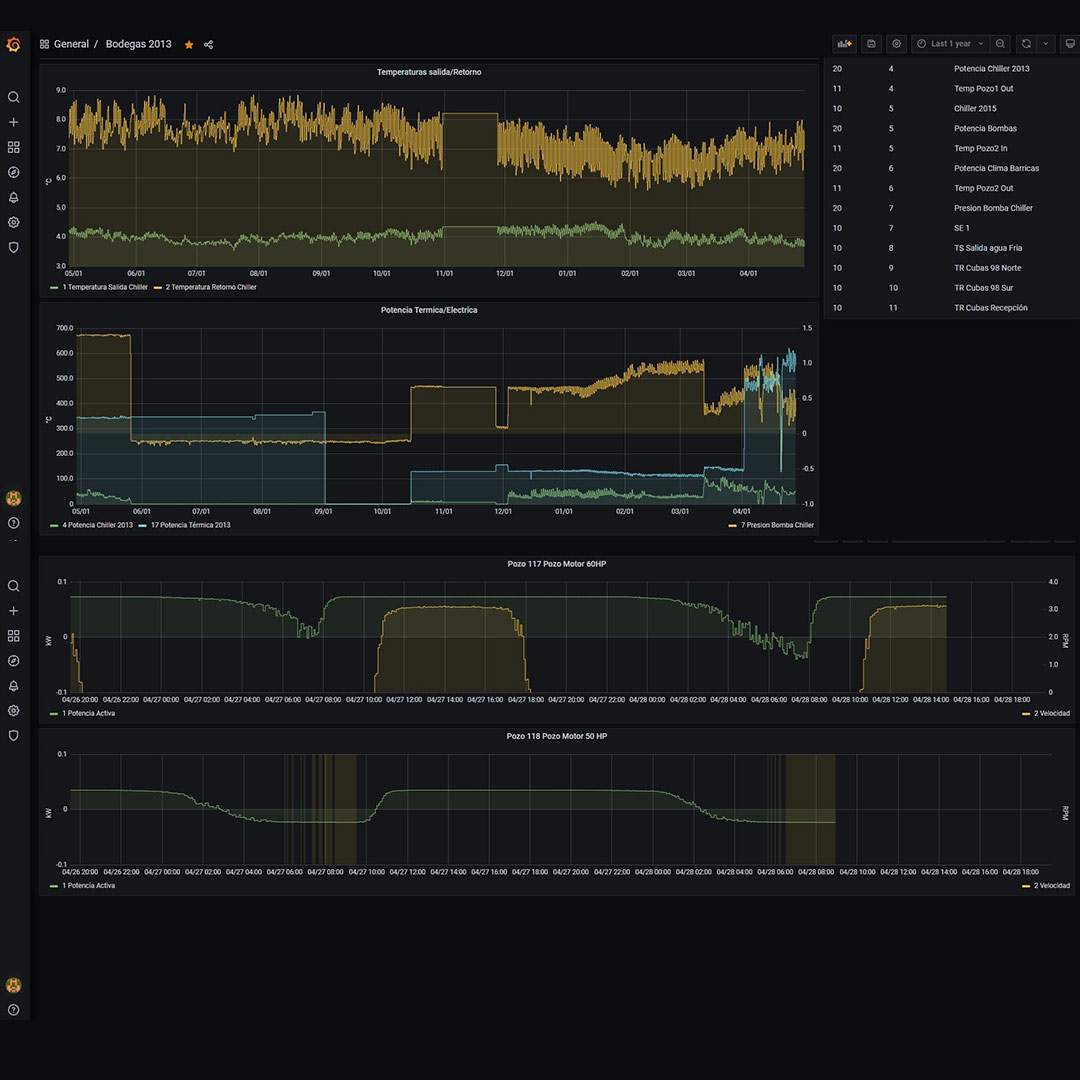Open 'Pozo 117 Pozo Motor 60HP' panel menu
This screenshot has height=1080, width=1080.
click(557, 564)
